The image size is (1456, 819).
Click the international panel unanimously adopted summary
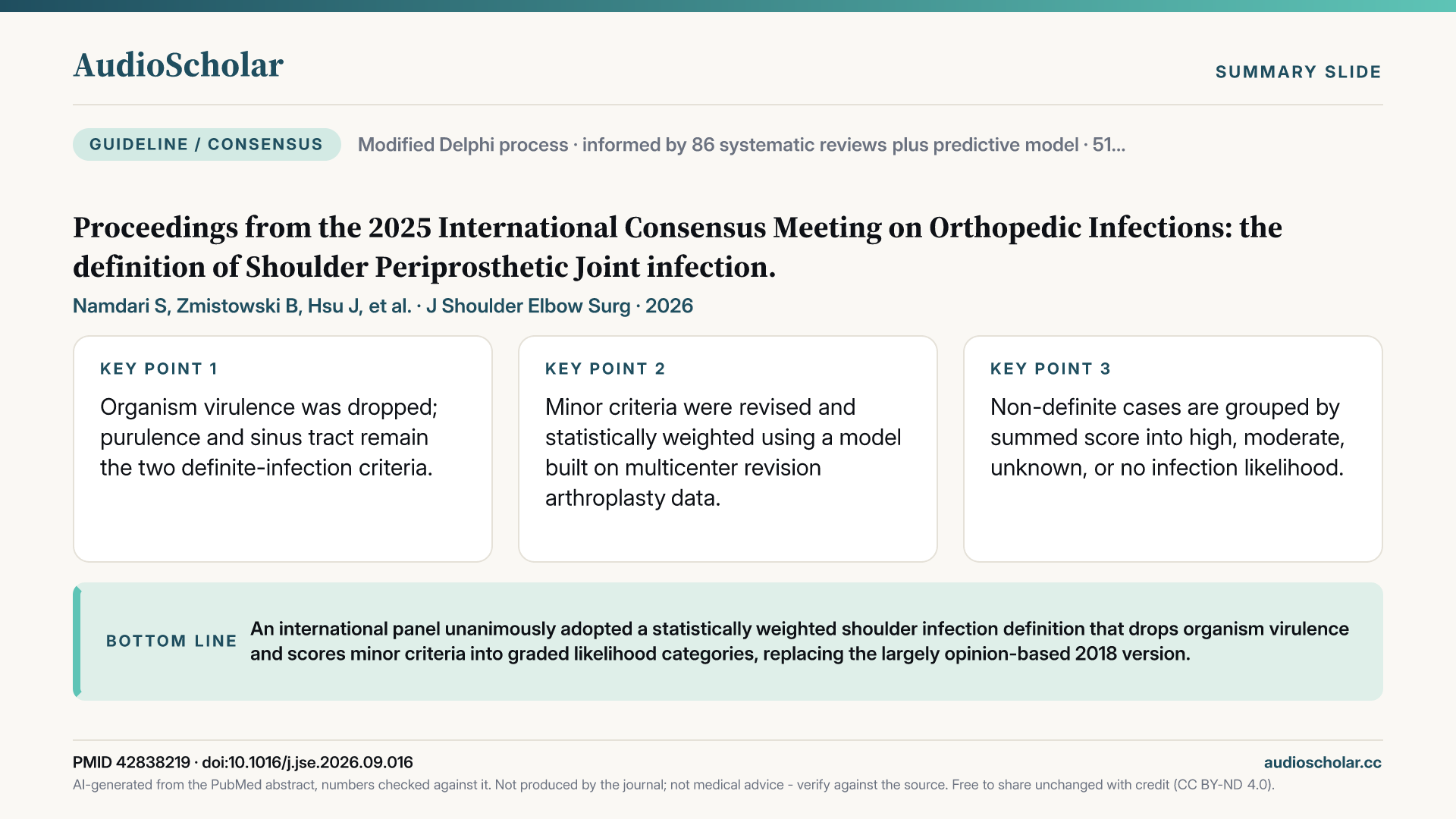(799, 641)
